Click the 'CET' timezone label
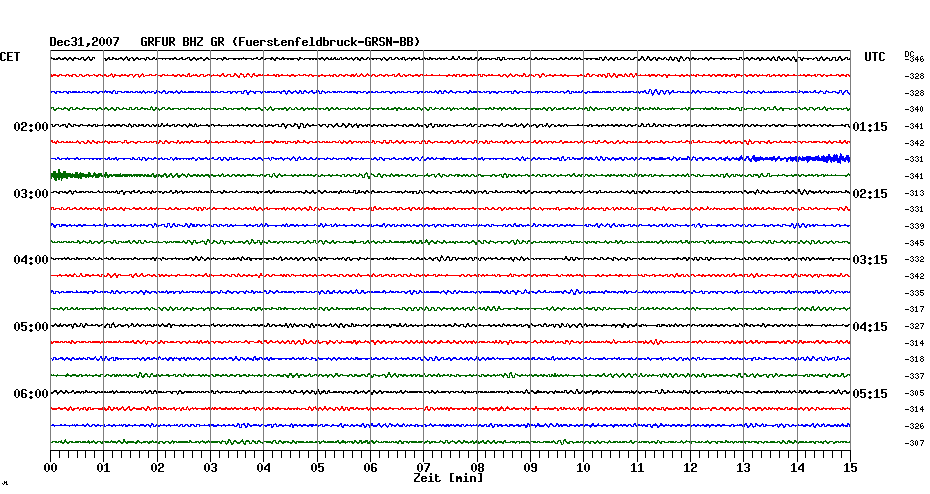The width and height of the screenshot is (930, 494). (x=10, y=57)
